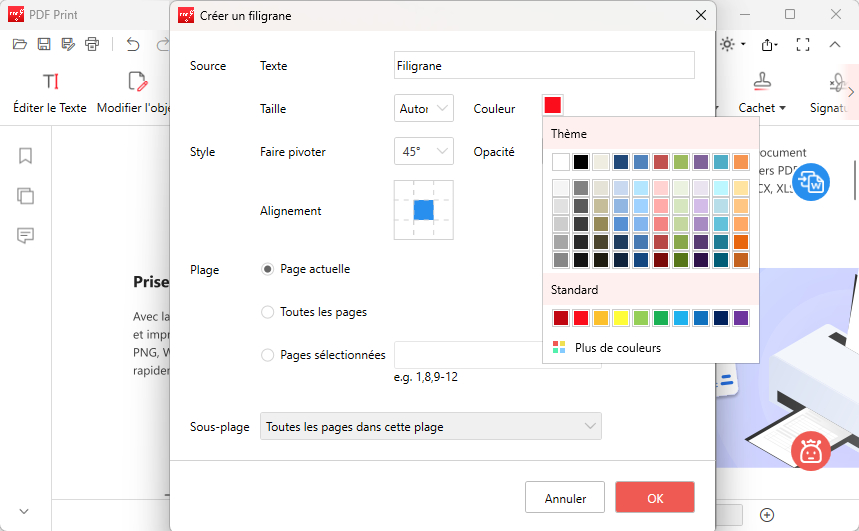
Task: Select the Page actuelle radio button
Action: (267, 269)
